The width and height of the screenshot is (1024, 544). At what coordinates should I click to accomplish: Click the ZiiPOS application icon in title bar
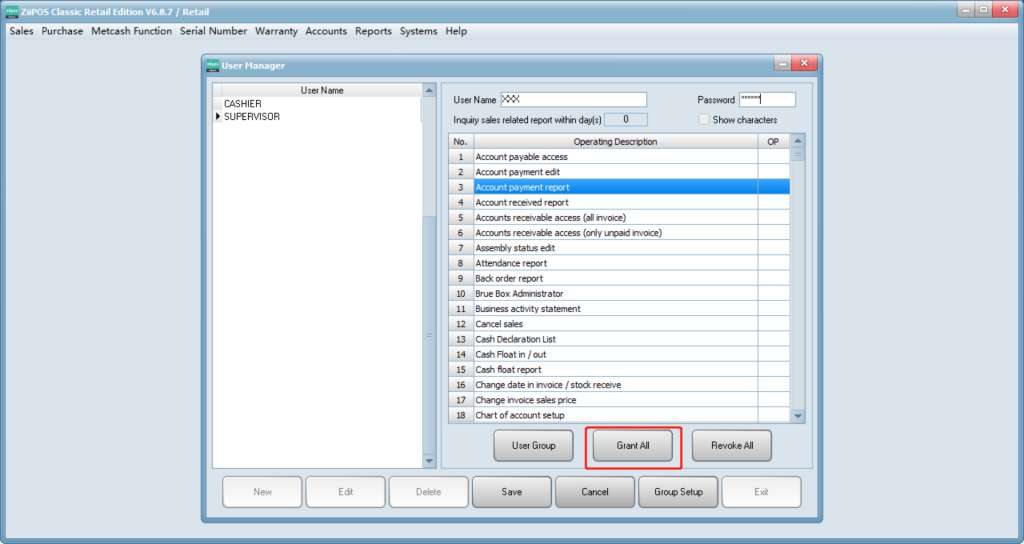coord(11,9)
